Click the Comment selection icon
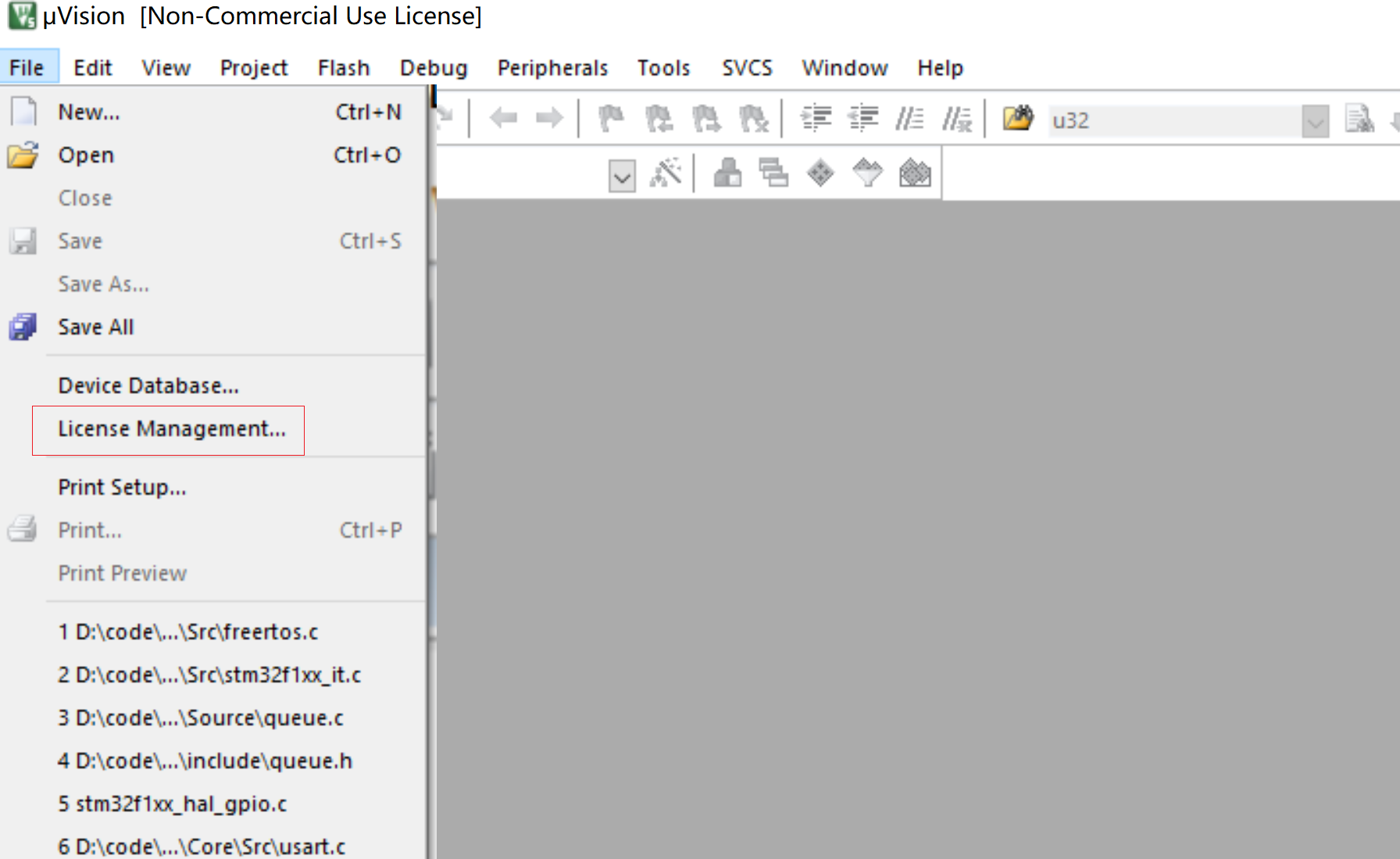Screen dimensions: 1400x859 point(910,119)
